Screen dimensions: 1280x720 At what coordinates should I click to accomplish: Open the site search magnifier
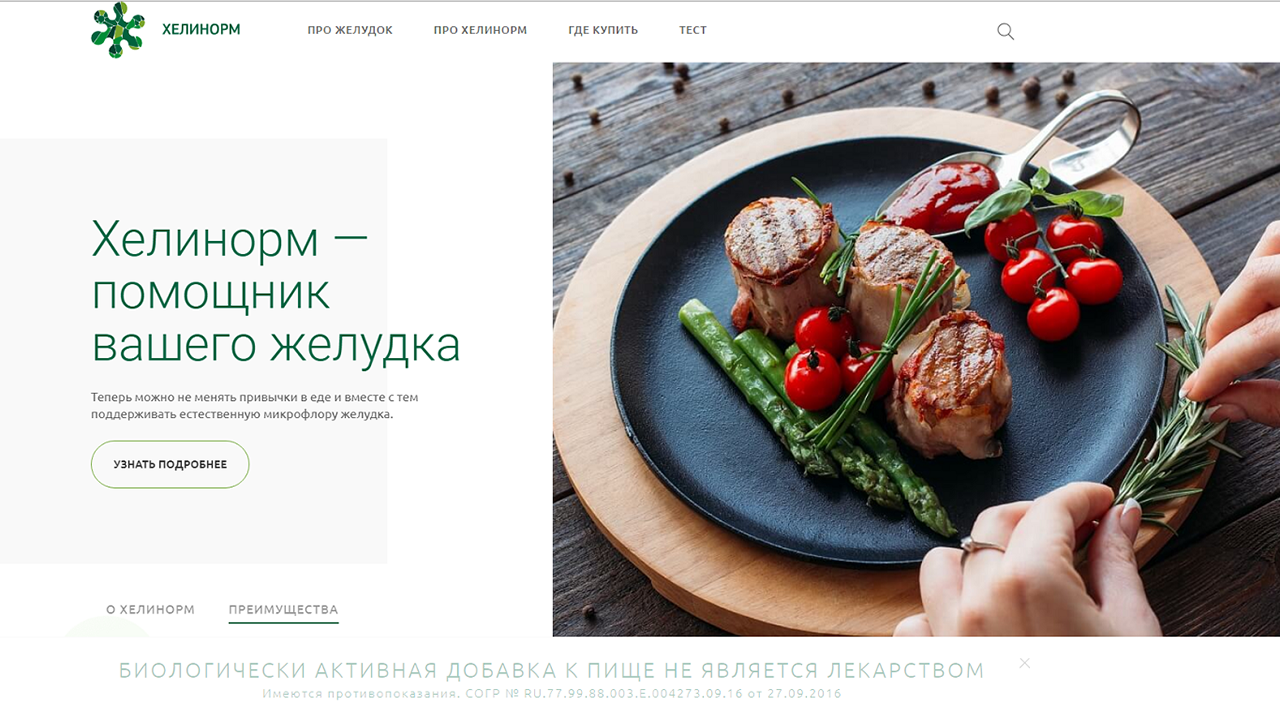(x=1005, y=31)
